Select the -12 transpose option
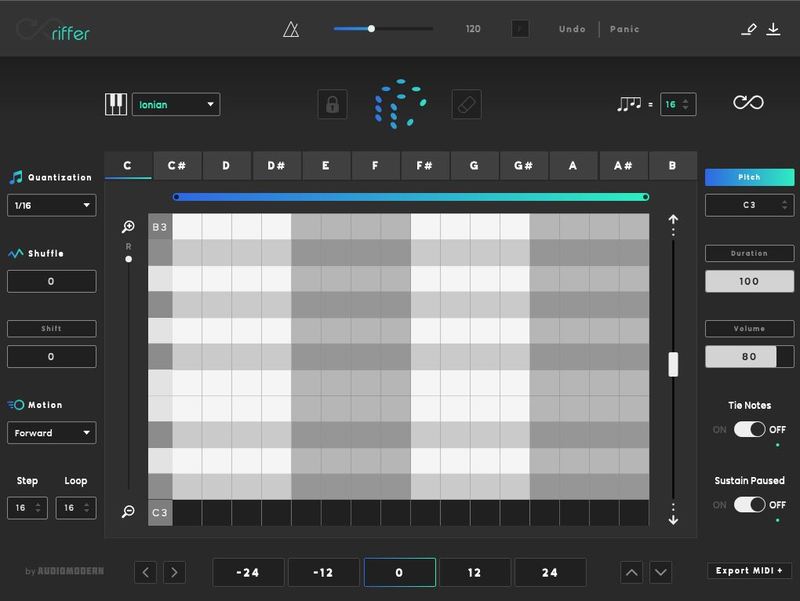Screen dimensions: 800x601 point(323,573)
